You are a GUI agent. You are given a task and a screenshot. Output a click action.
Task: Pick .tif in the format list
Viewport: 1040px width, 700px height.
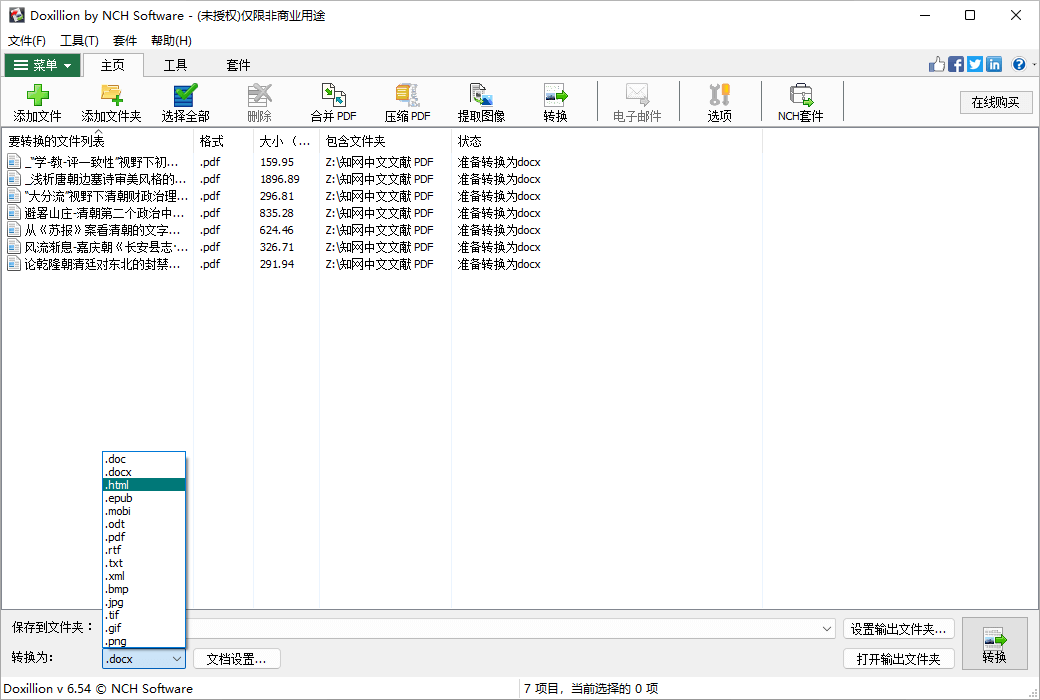[144, 615]
